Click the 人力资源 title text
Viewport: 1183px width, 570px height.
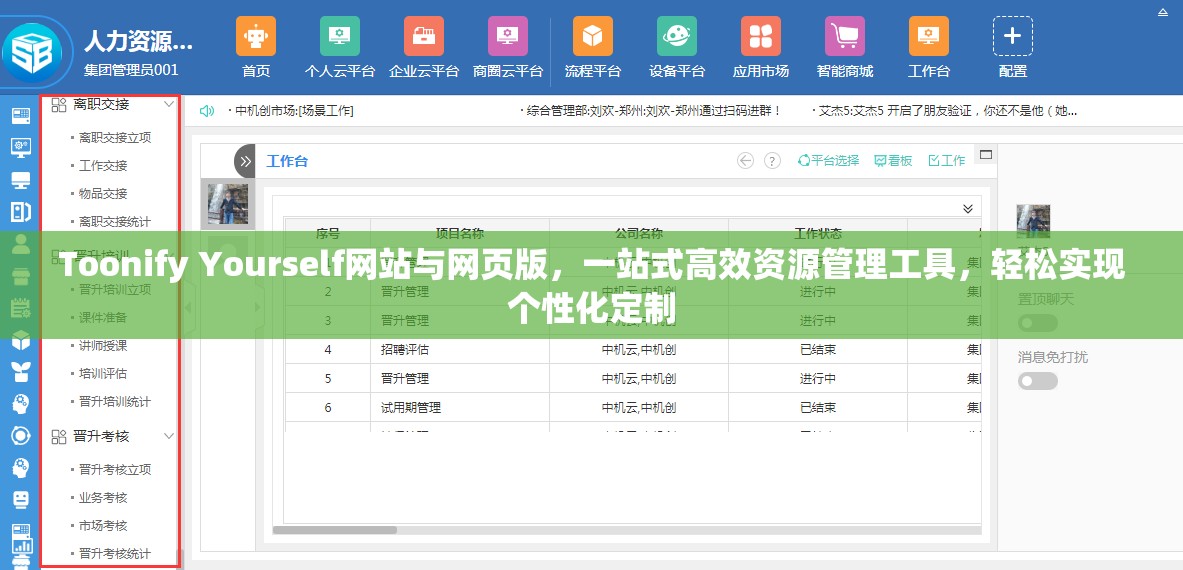(x=138, y=40)
